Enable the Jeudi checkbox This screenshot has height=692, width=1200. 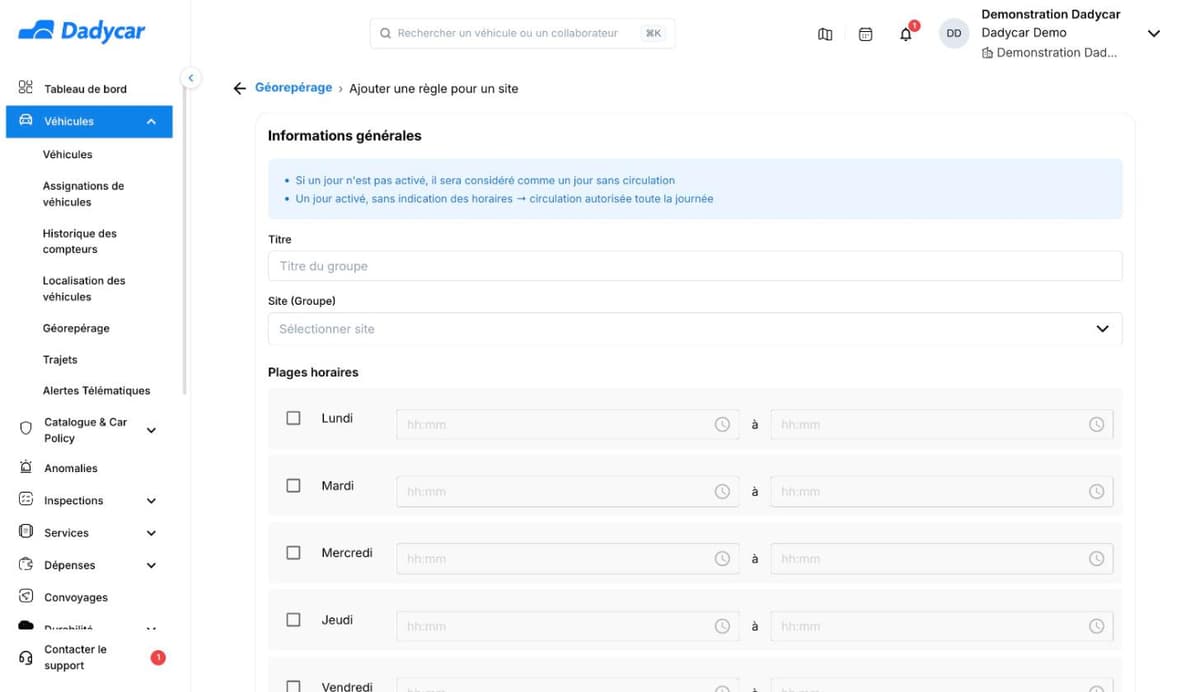[293, 620]
